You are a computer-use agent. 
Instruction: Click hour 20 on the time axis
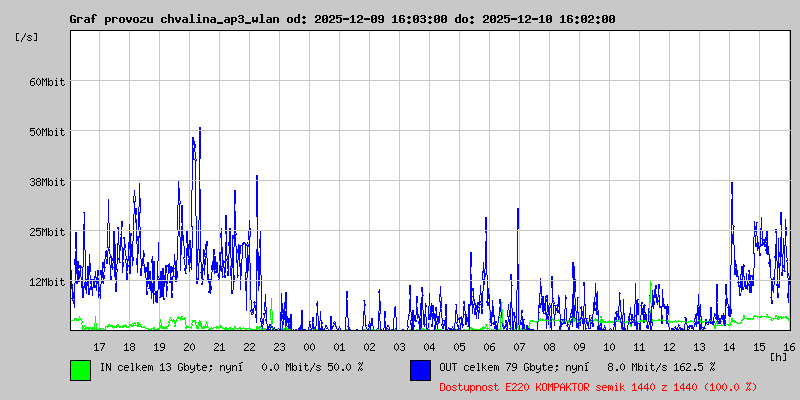(x=189, y=346)
